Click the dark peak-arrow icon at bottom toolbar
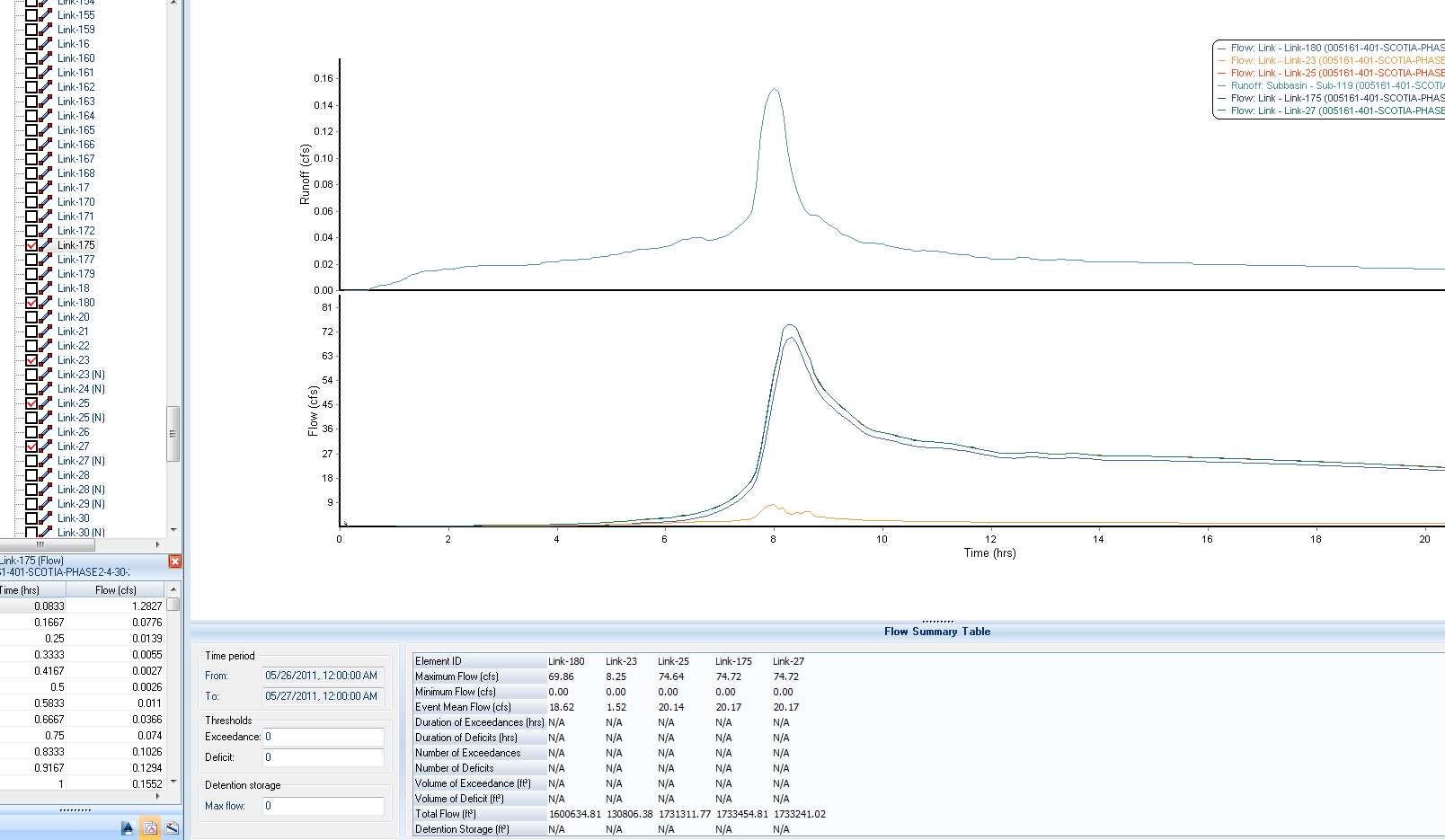 click(x=127, y=827)
